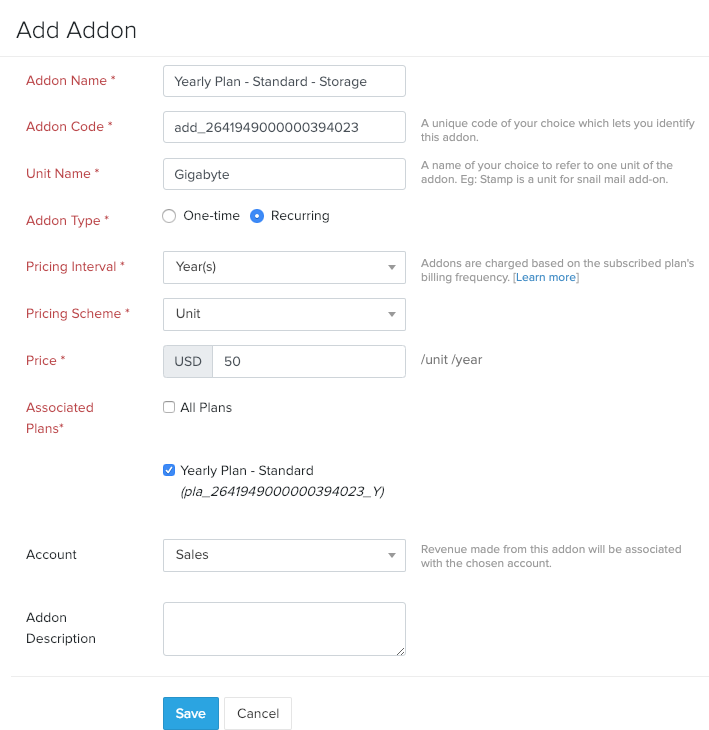This screenshot has height=730, width=709.
Task: Open the Pricing Scheme dropdown
Action: click(x=283, y=314)
